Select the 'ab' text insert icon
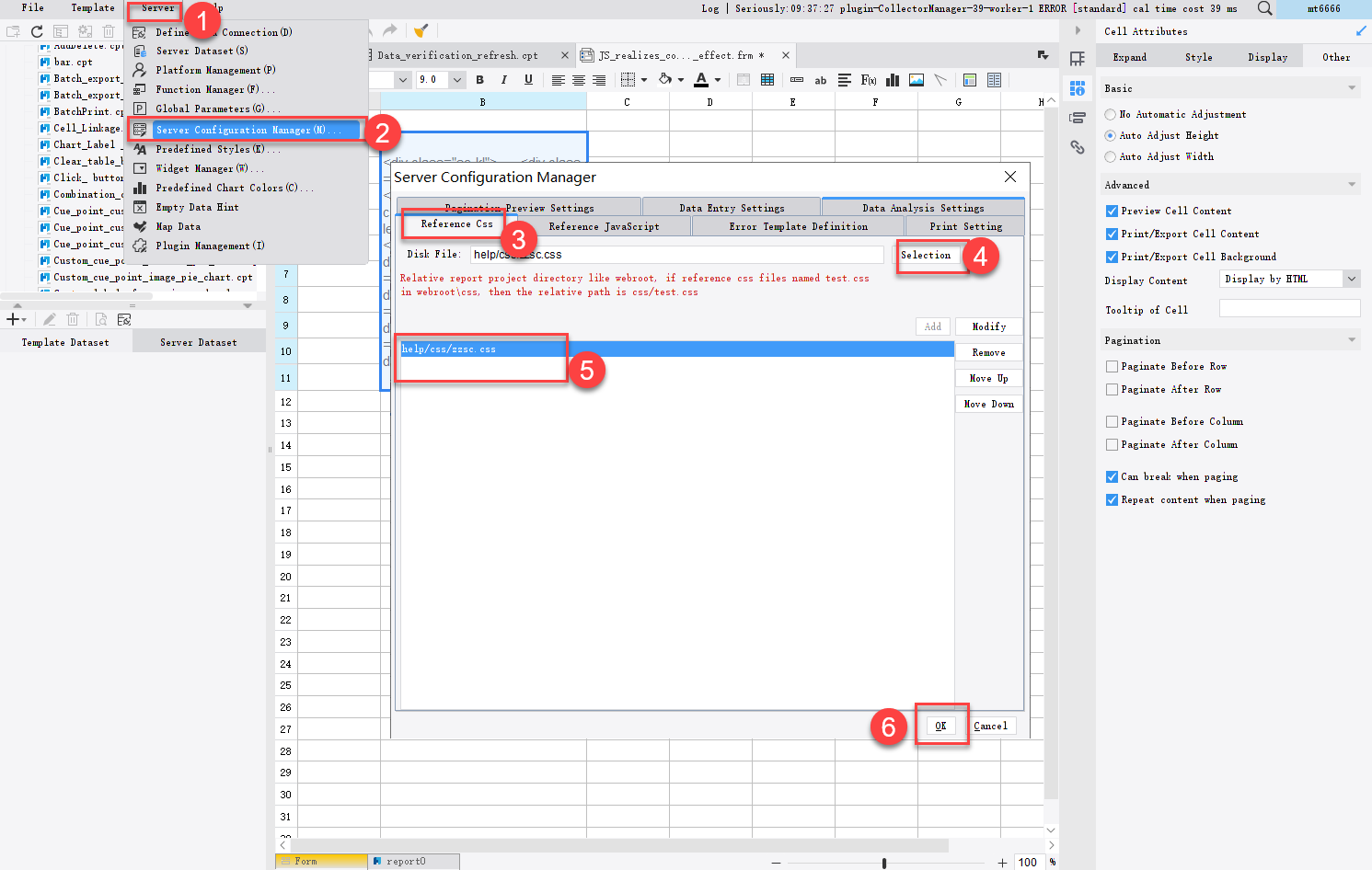This screenshot has height=870, width=1372. (x=820, y=80)
